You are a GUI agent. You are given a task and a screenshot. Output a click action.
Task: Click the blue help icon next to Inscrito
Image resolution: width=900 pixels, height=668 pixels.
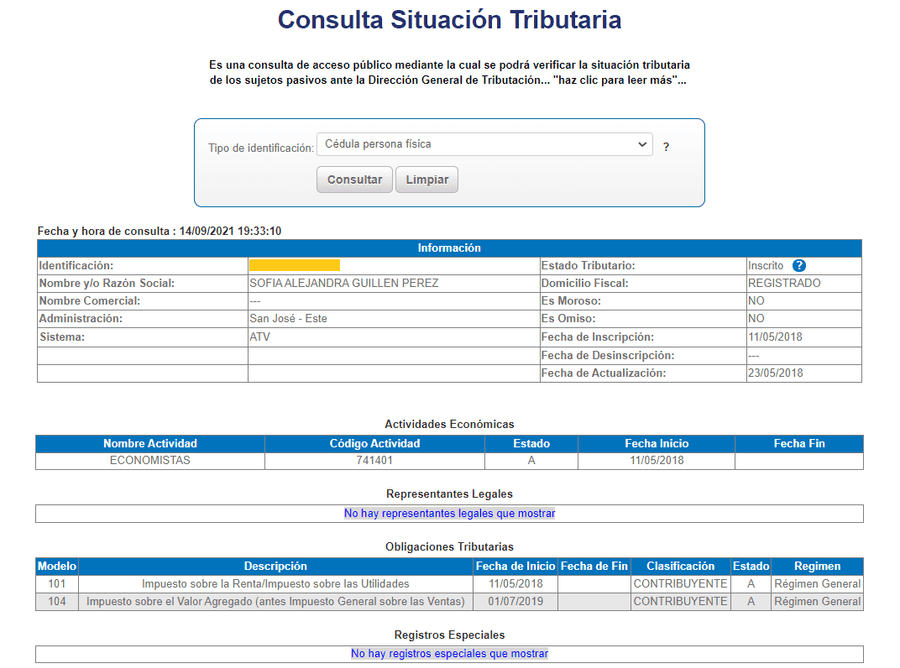(799, 266)
